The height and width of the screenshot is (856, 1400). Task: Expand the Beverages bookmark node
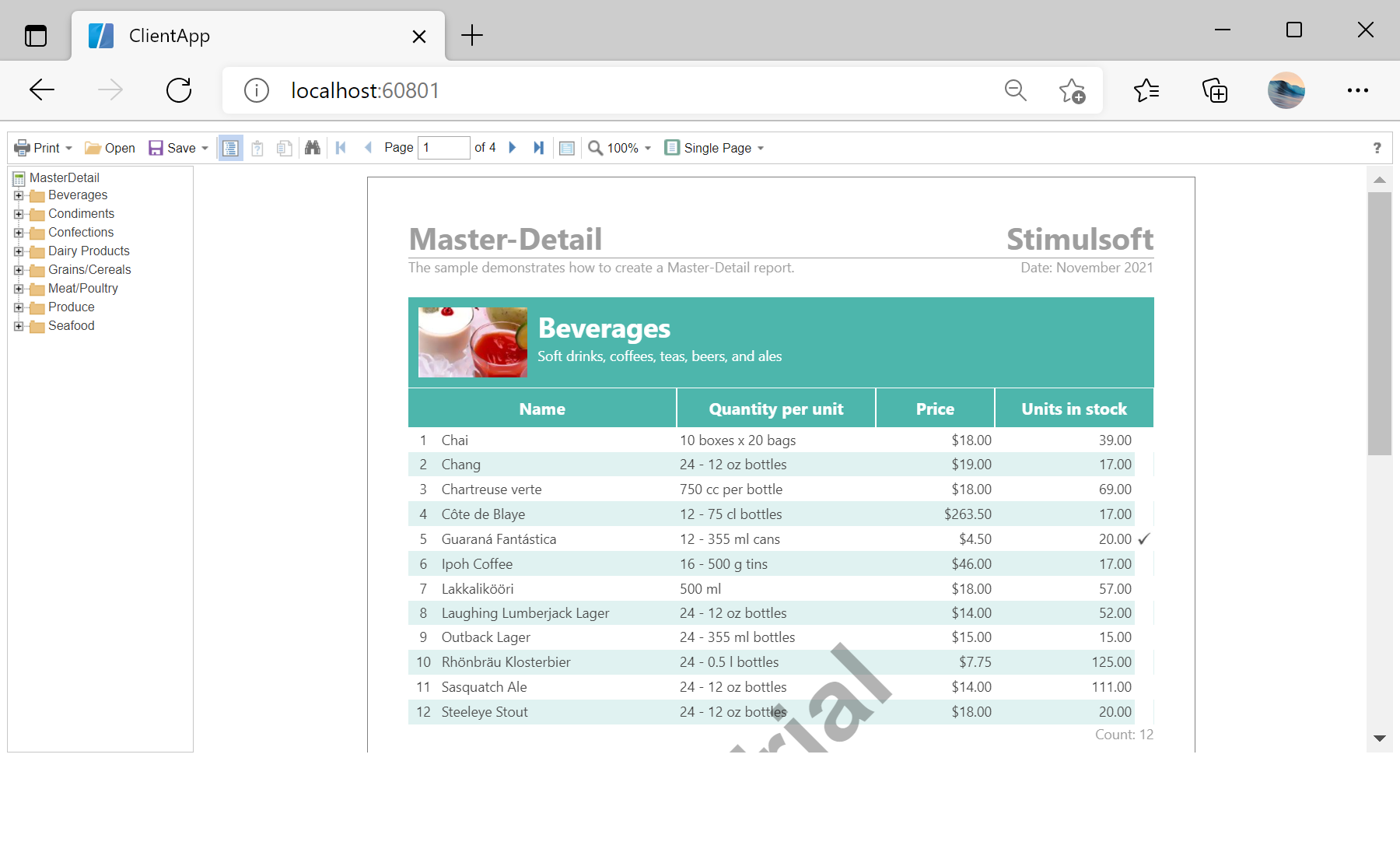19,195
